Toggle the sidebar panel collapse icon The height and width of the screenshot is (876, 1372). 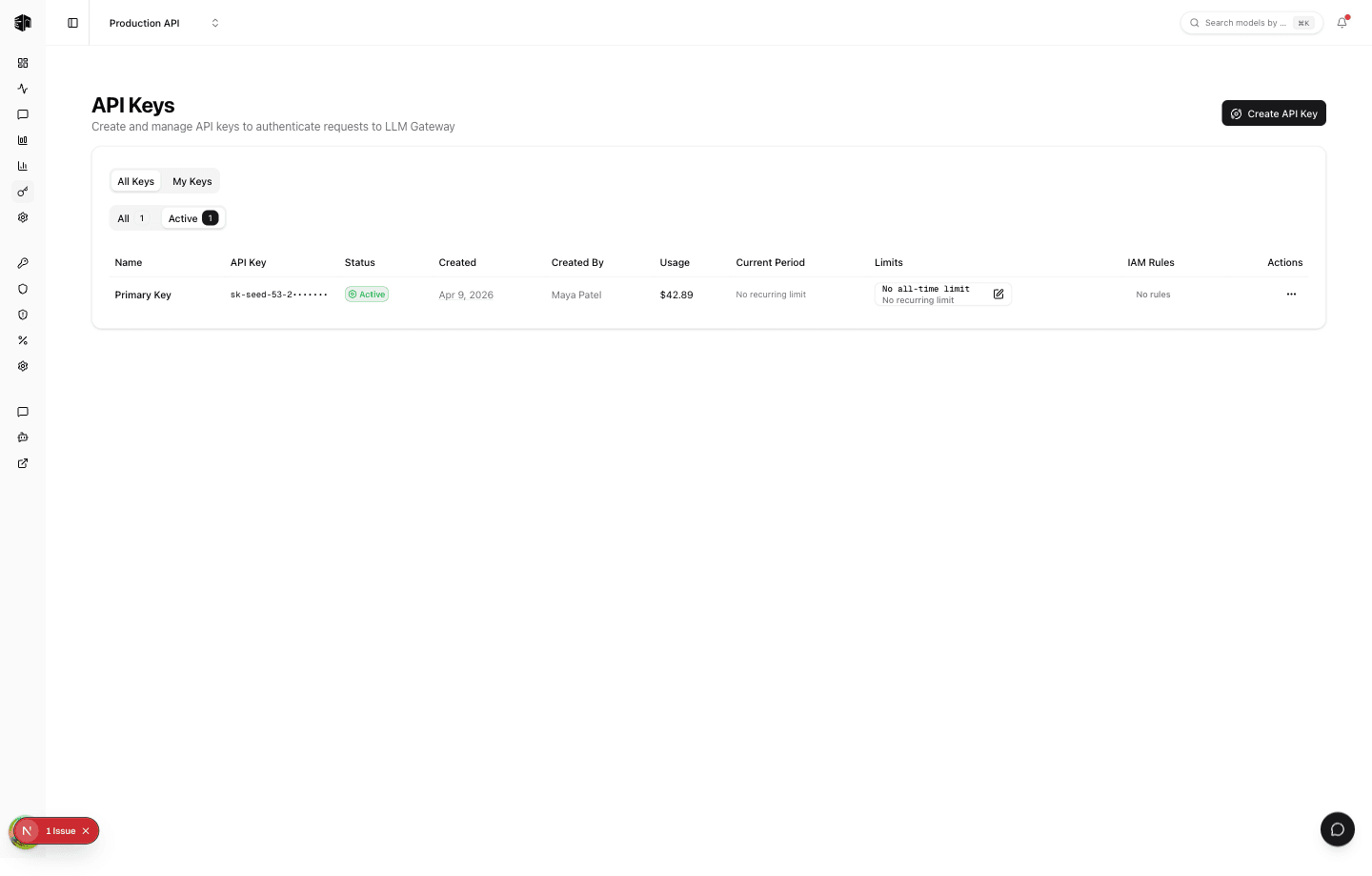pyautogui.click(x=72, y=23)
